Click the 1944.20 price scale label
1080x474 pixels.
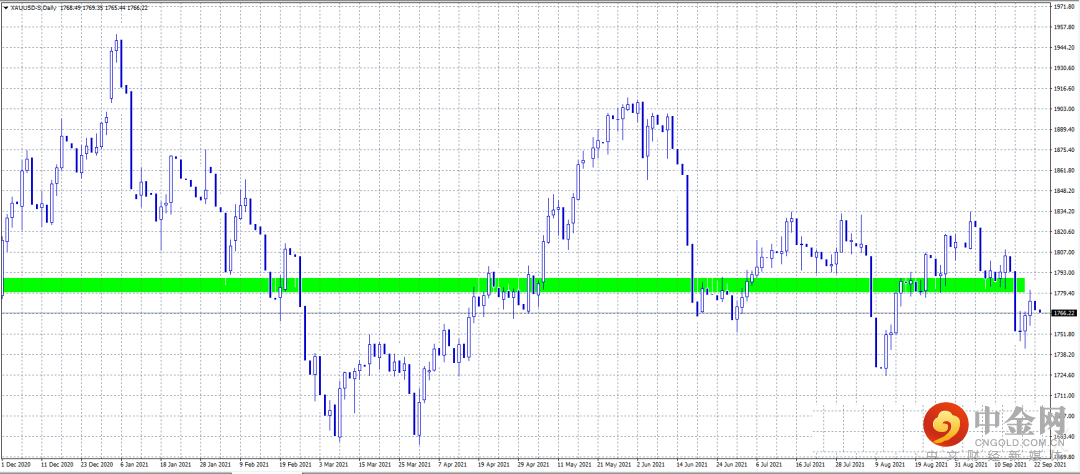click(1065, 48)
